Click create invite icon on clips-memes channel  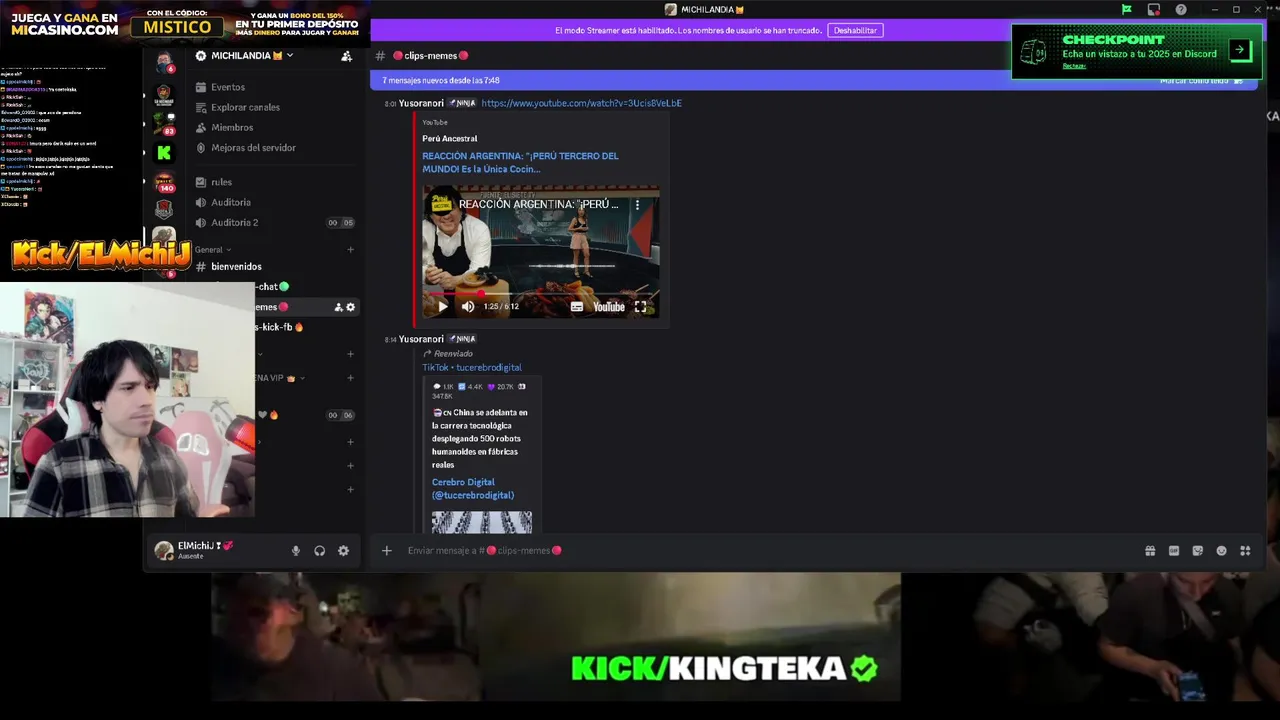(x=338, y=307)
